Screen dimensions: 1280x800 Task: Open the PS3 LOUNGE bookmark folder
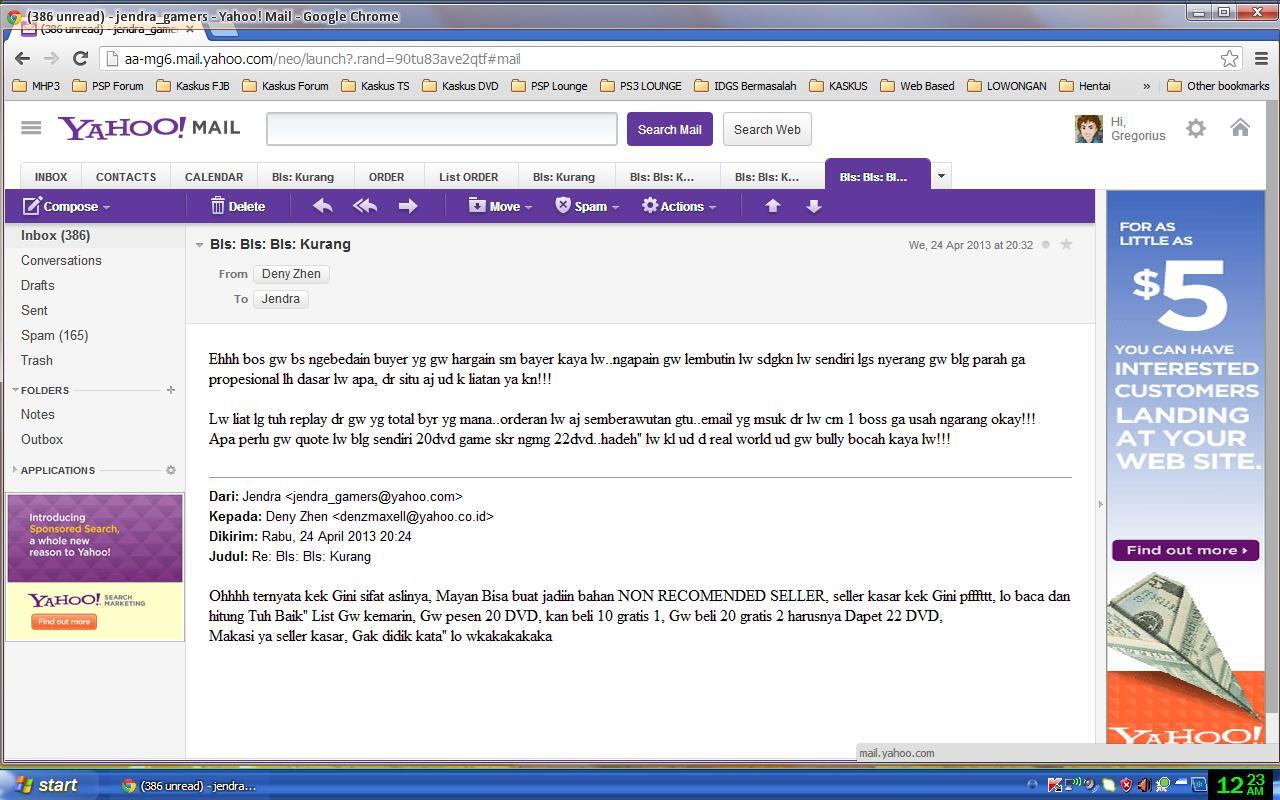click(x=641, y=86)
